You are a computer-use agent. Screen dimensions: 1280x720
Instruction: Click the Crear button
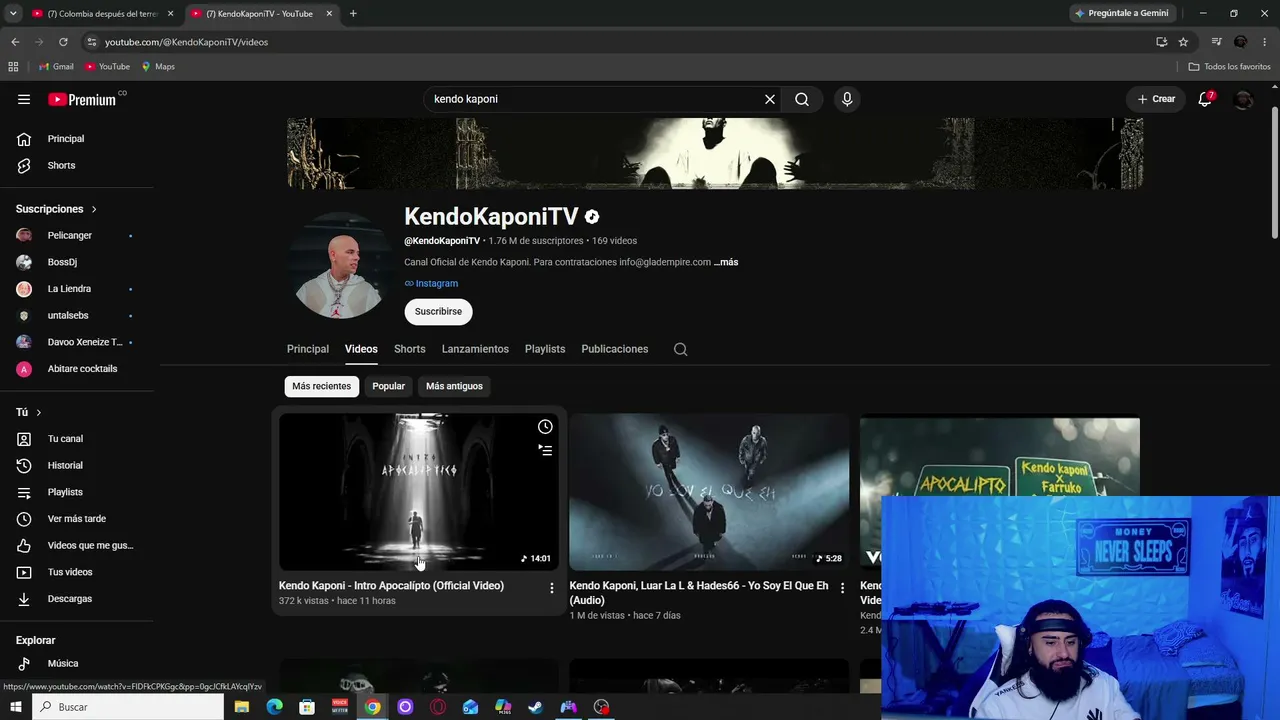[1156, 99]
